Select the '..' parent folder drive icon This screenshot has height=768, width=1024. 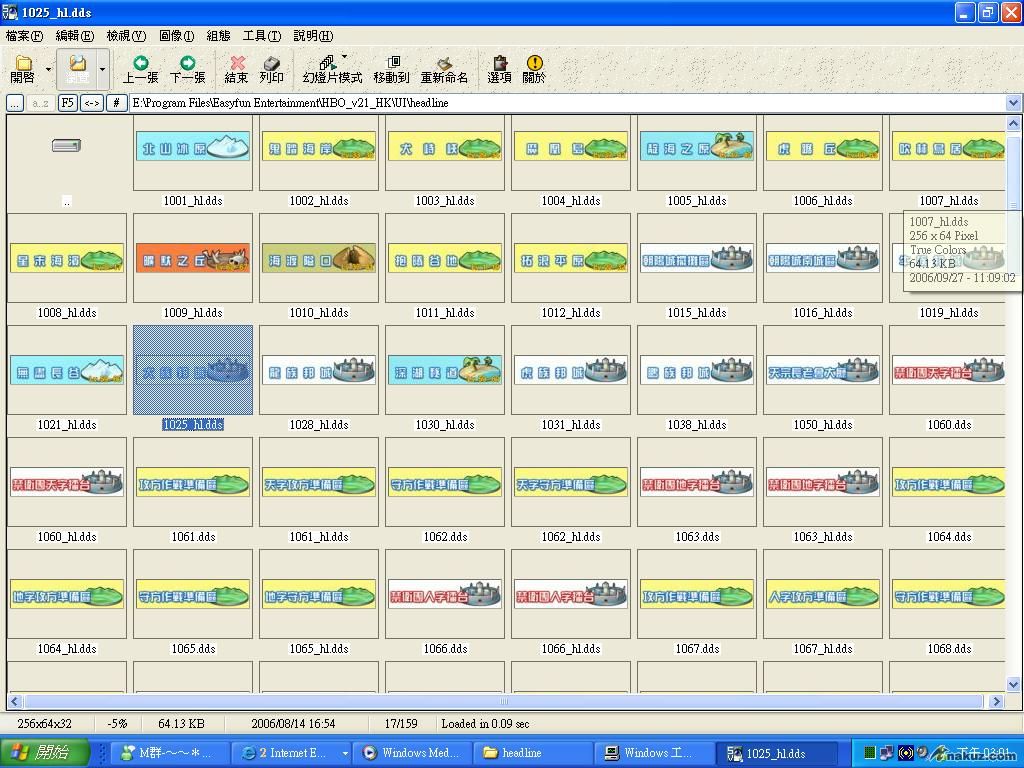pos(67,146)
